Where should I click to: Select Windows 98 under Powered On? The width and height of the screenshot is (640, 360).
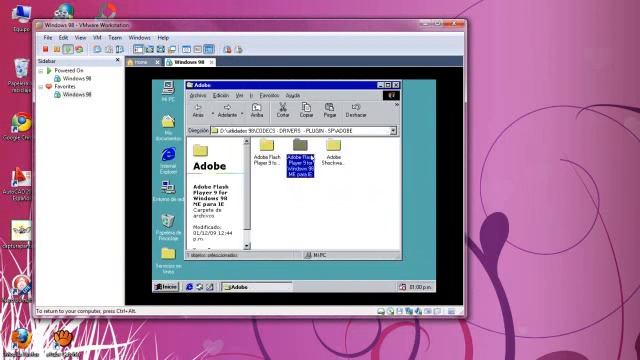[x=76, y=78]
